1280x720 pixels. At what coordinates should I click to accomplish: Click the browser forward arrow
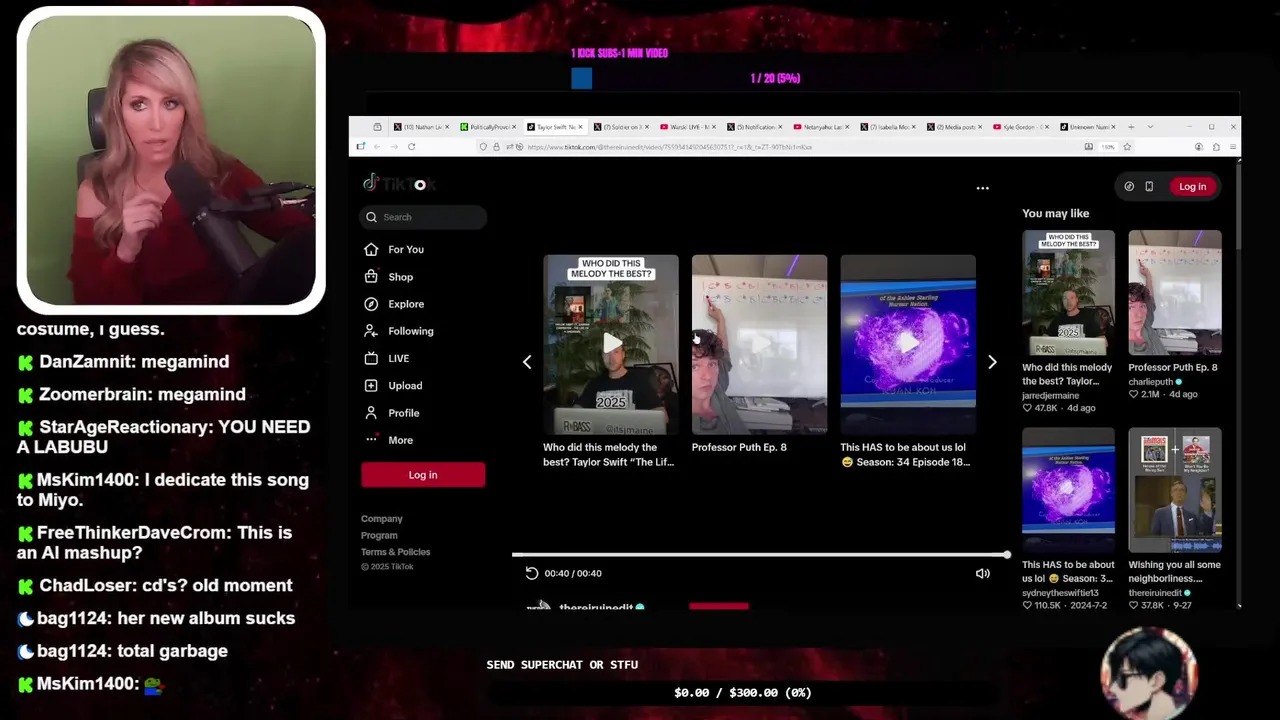pos(394,147)
